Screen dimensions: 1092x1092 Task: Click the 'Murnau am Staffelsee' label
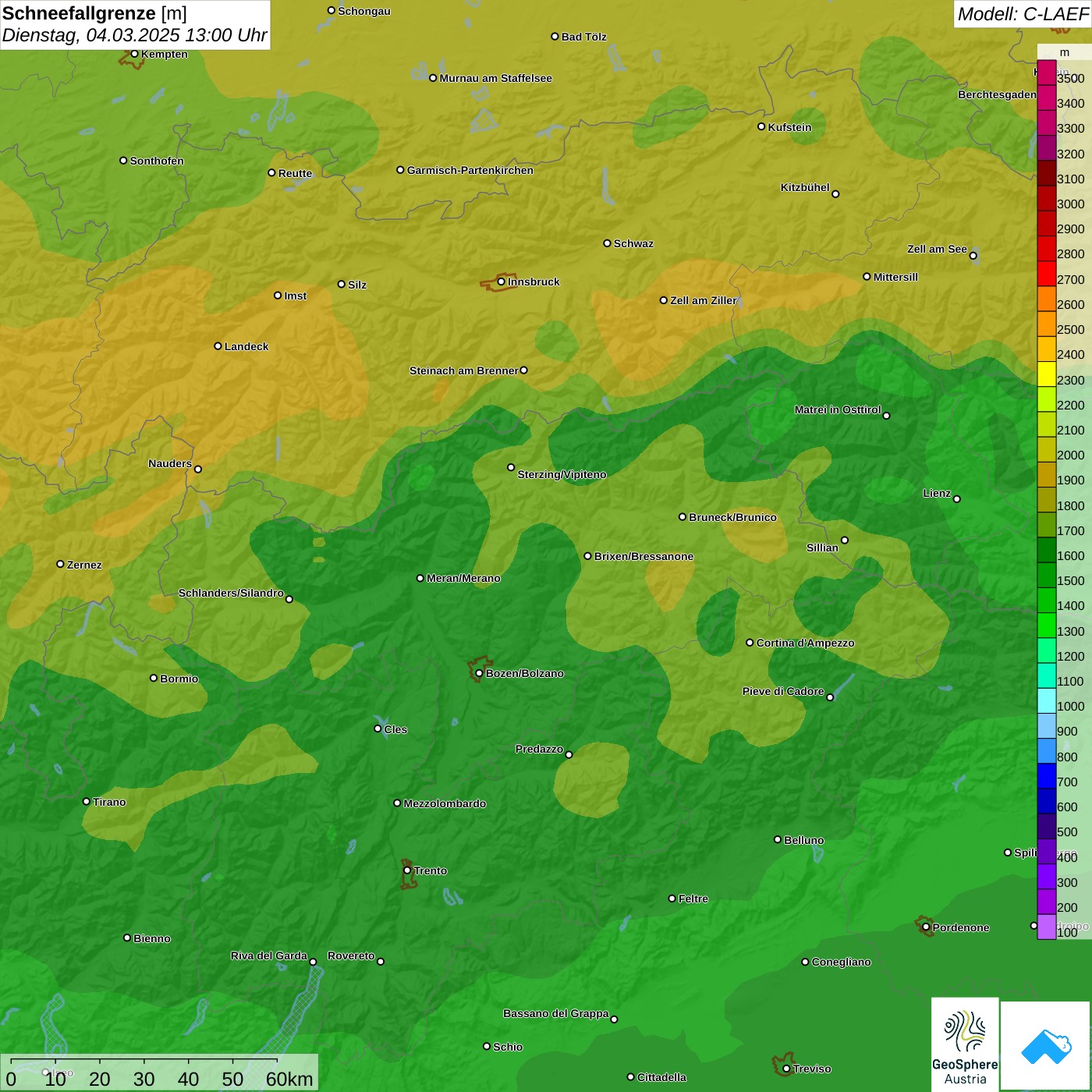[495, 78]
